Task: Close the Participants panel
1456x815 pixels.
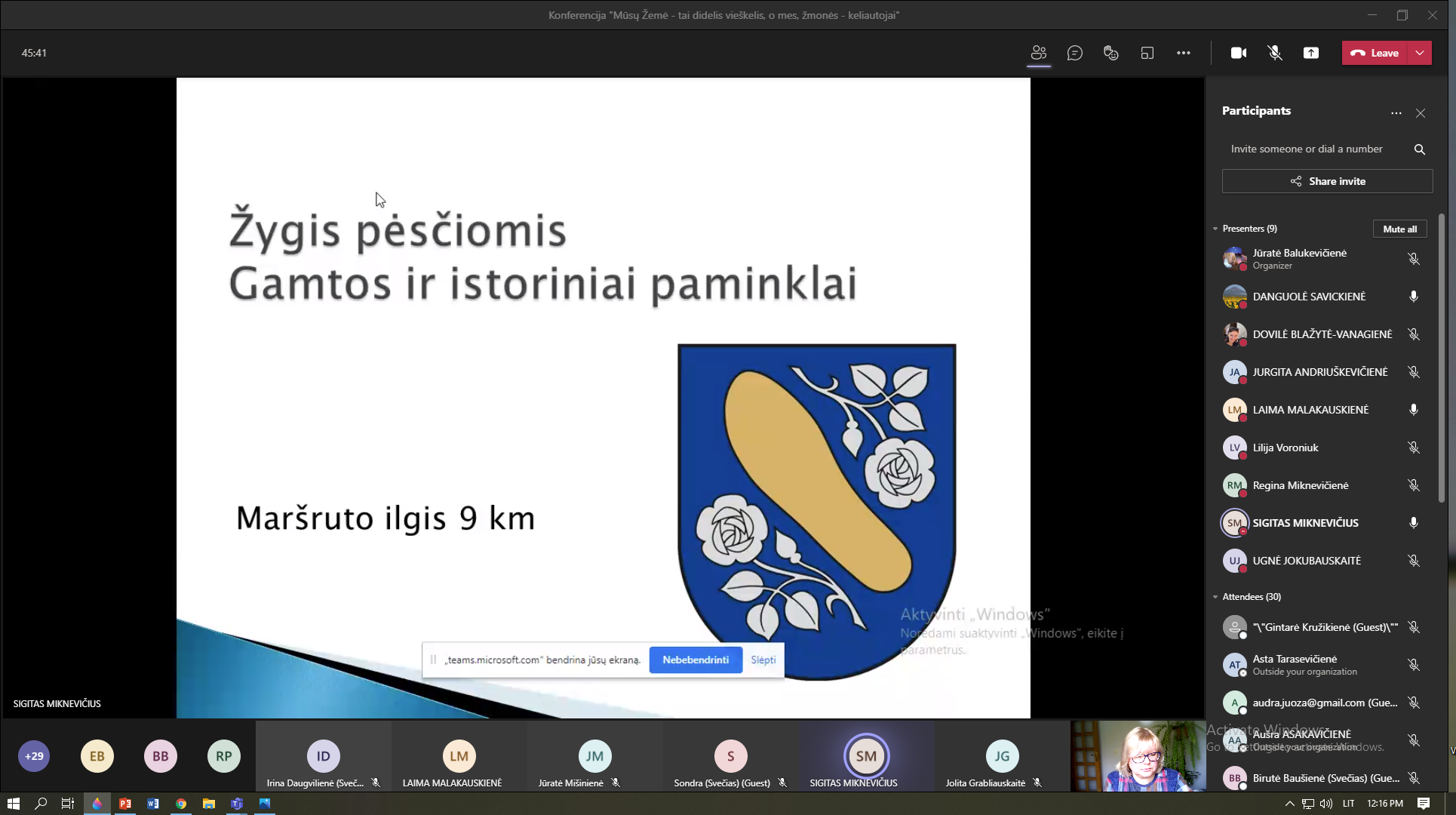Action: pyautogui.click(x=1421, y=113)
